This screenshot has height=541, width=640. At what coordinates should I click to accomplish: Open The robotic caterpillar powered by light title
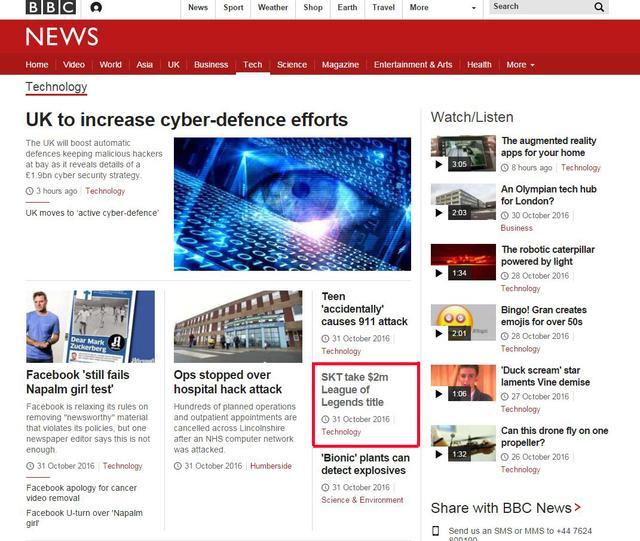click(548, 255)
